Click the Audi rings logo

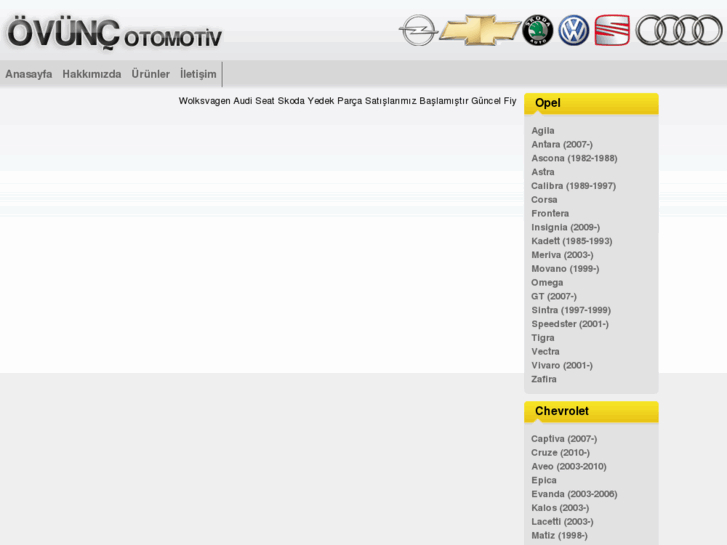679,31
